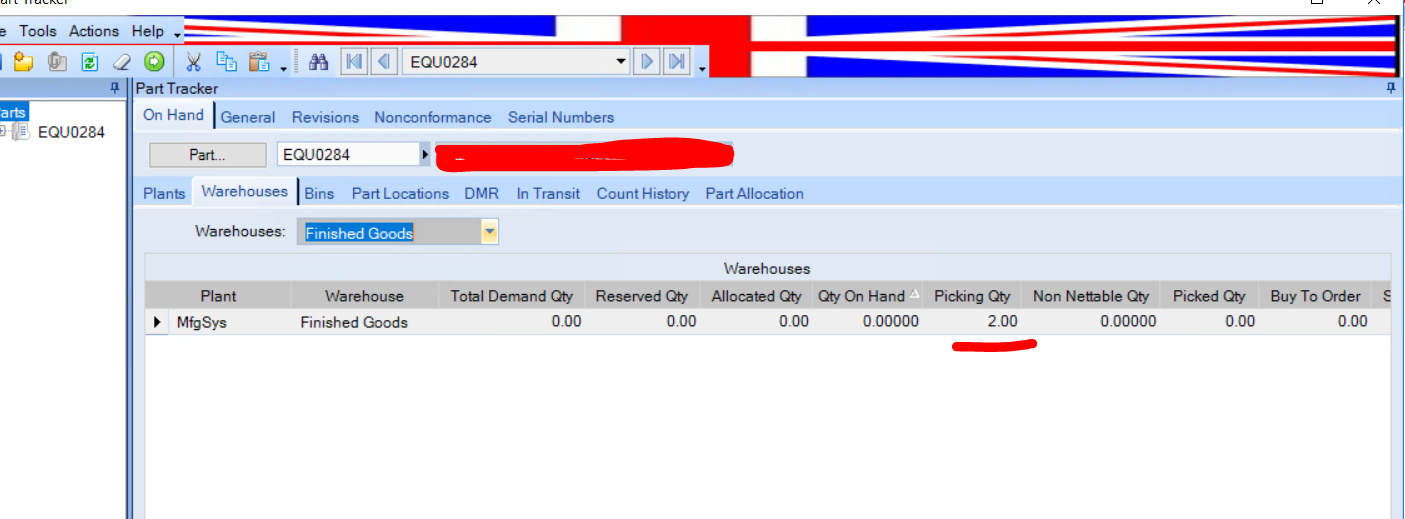Select the EQU0284 item in the tree
Screen dimensions: 1405x519
tap(71, 132)
